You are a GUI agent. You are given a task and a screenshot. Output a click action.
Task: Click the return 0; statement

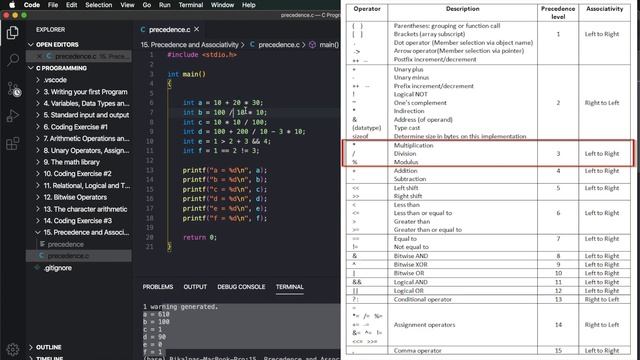tap(200, 237)
